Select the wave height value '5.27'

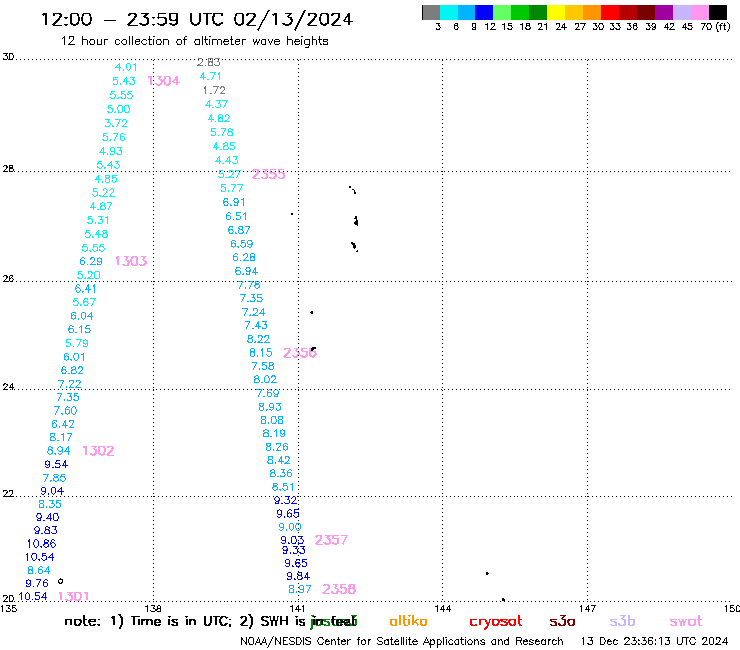point(229,174)
